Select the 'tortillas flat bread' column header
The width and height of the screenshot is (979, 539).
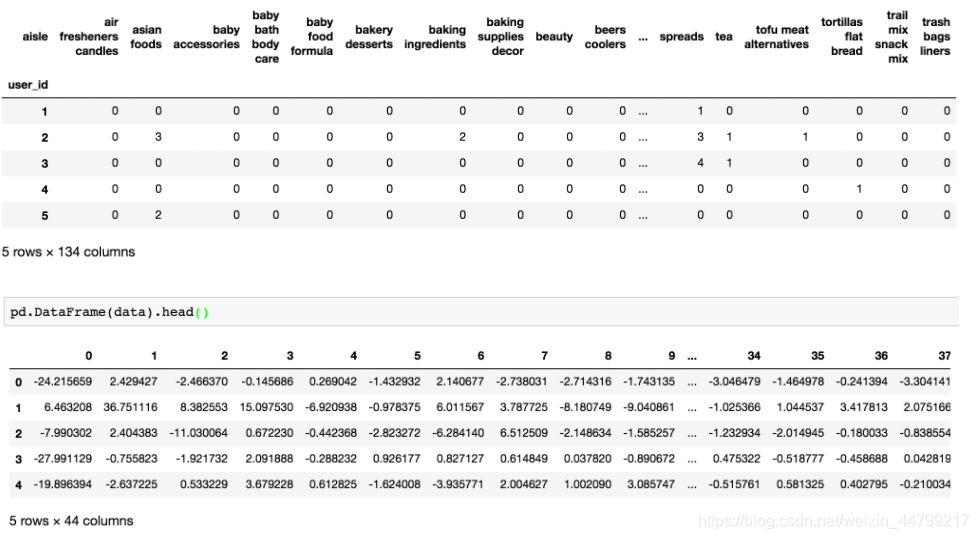(x=842, y=37)
